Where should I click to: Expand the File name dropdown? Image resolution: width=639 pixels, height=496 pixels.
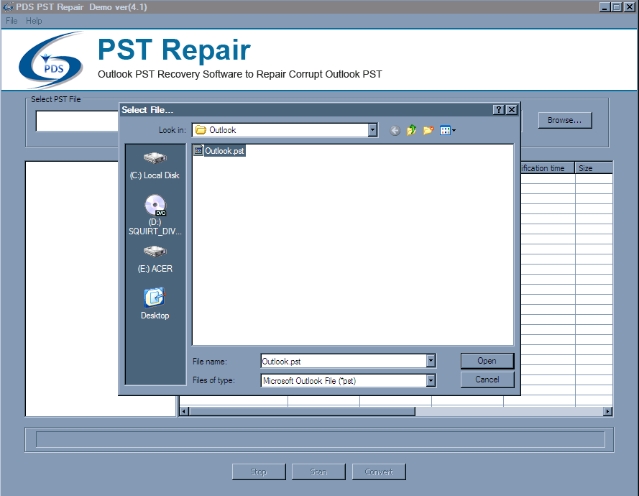(x=431, y=361)
